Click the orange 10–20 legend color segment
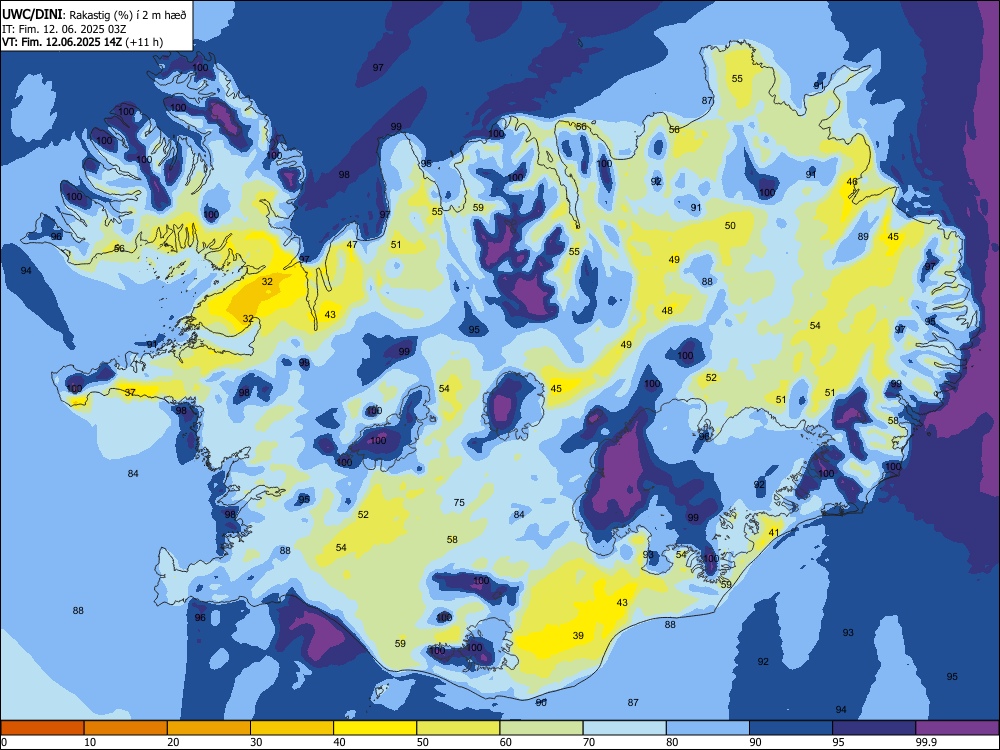Viewport: 1000px width, 750px height. [x=126, y=728]
